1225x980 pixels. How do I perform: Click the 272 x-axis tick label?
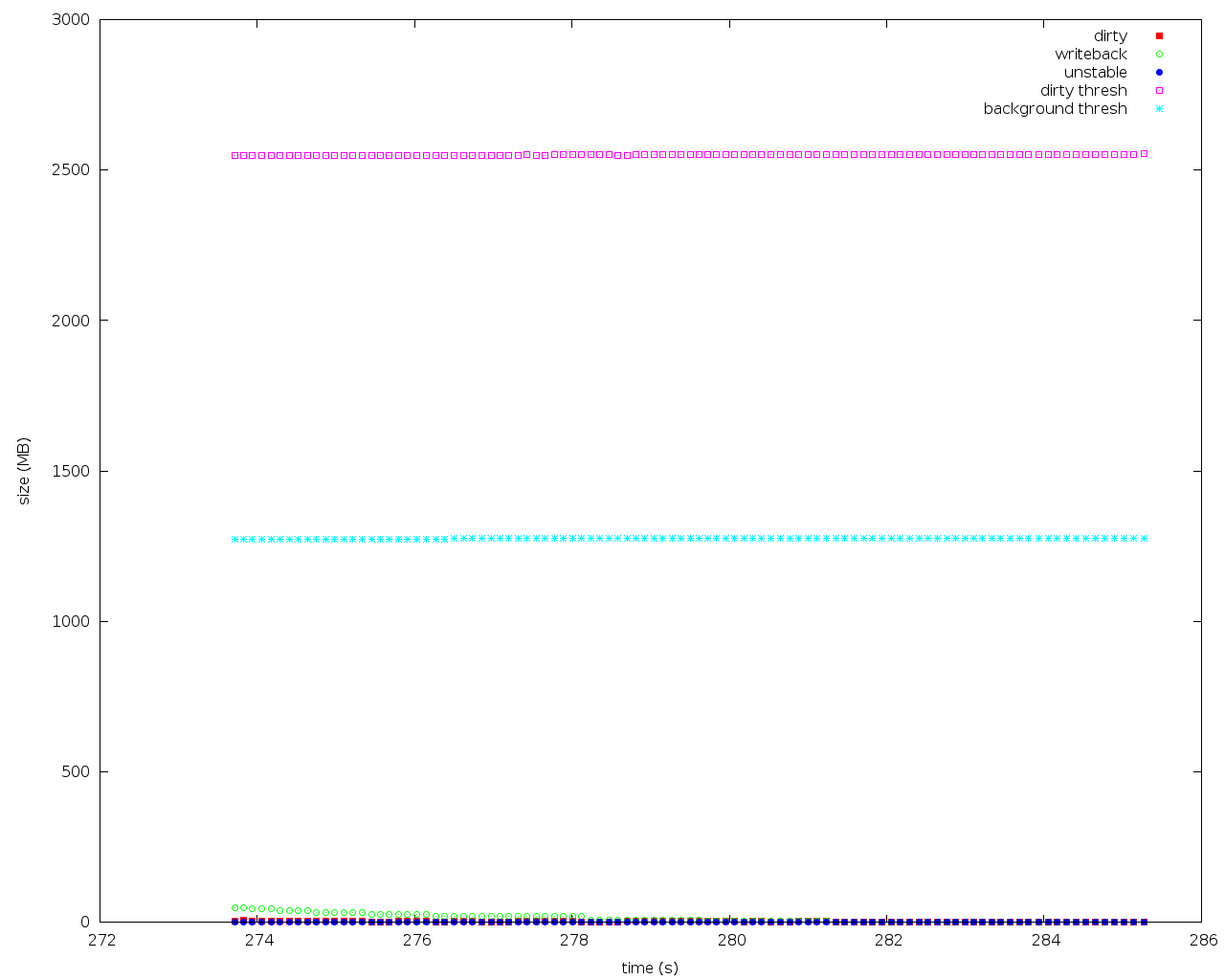[x=101, y=940]
